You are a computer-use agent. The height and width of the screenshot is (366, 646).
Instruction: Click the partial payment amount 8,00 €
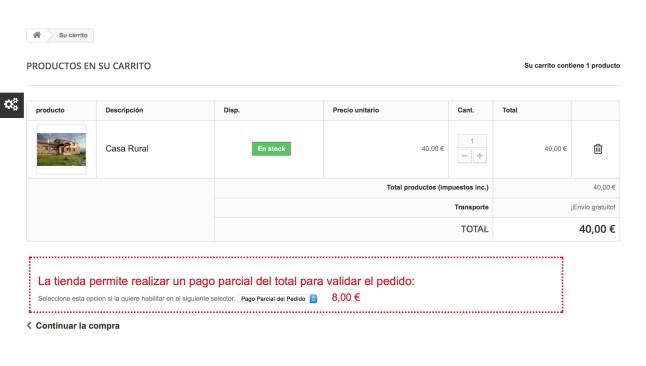pos(346,298)
